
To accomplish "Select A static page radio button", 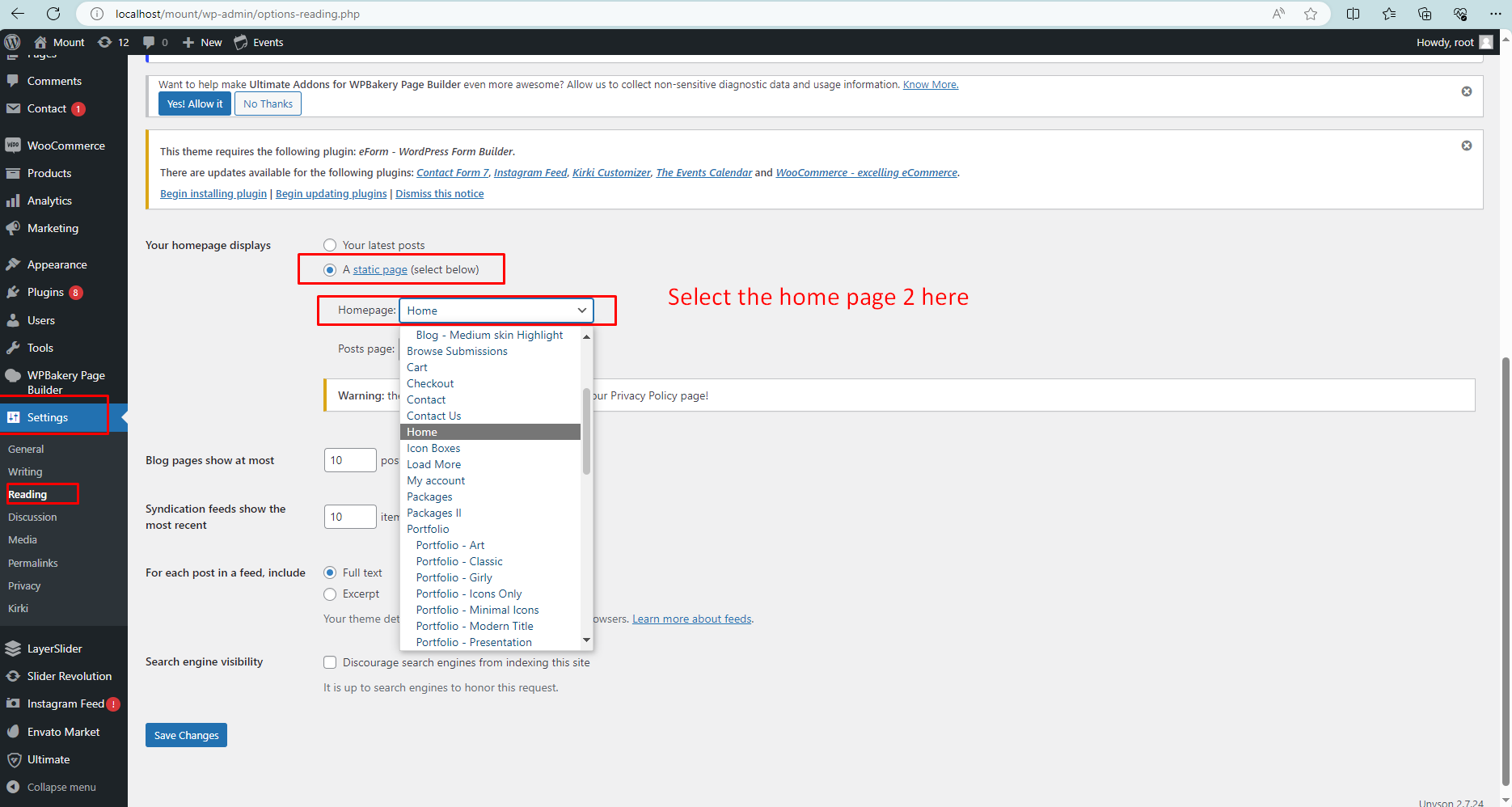I will 330,270.
